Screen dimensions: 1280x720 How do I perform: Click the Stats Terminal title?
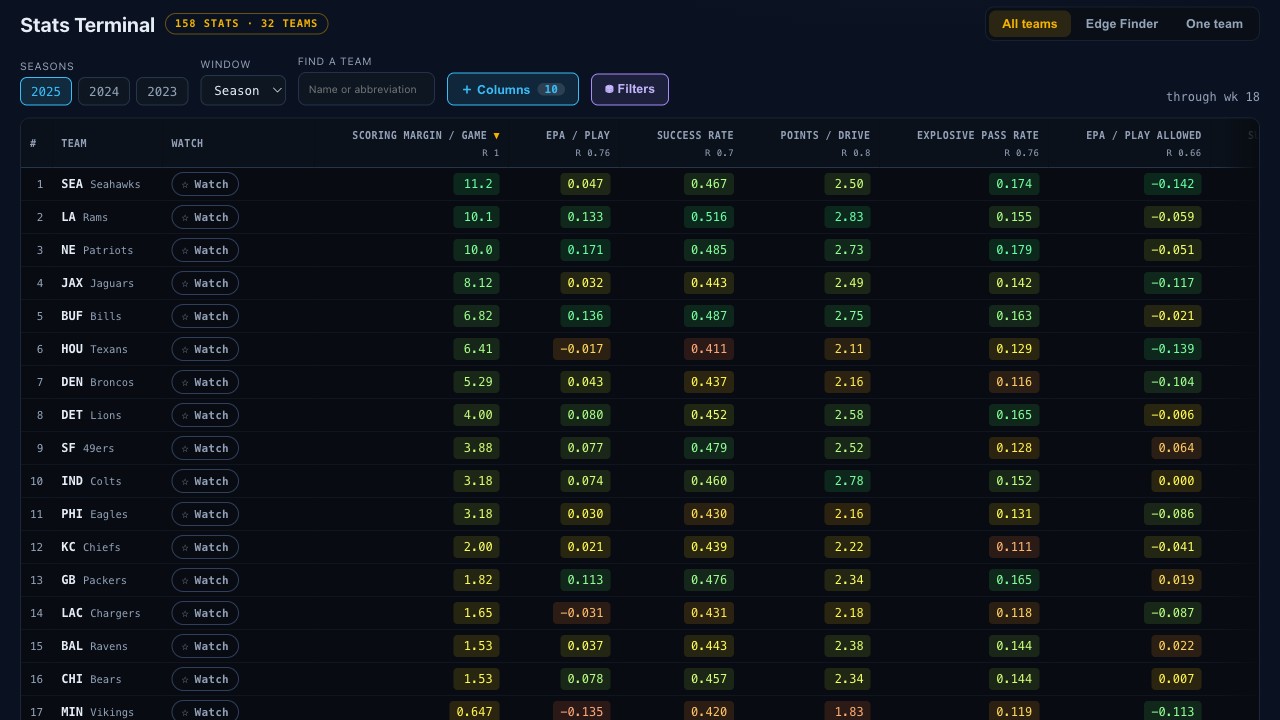[x=87, y=25]
